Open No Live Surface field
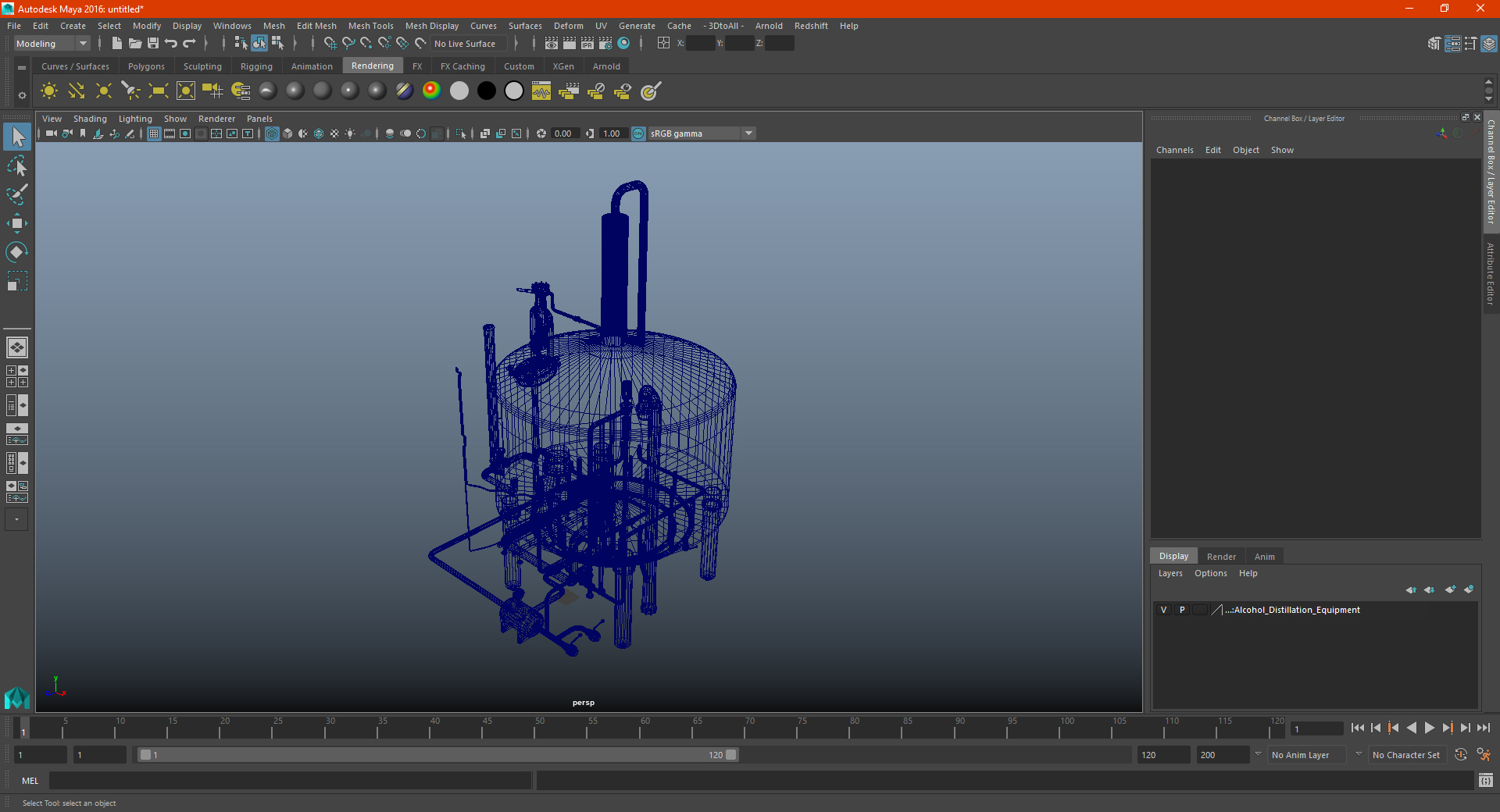The image size is (1500, 812). pos(469,44)
